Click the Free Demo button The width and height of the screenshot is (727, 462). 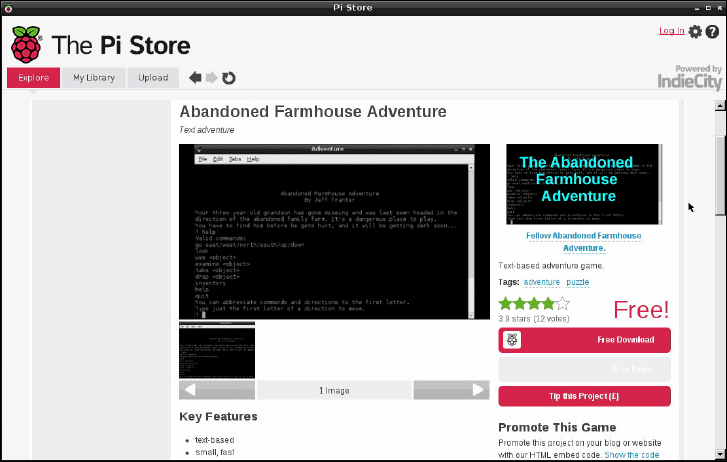click(x=584, y=369)
